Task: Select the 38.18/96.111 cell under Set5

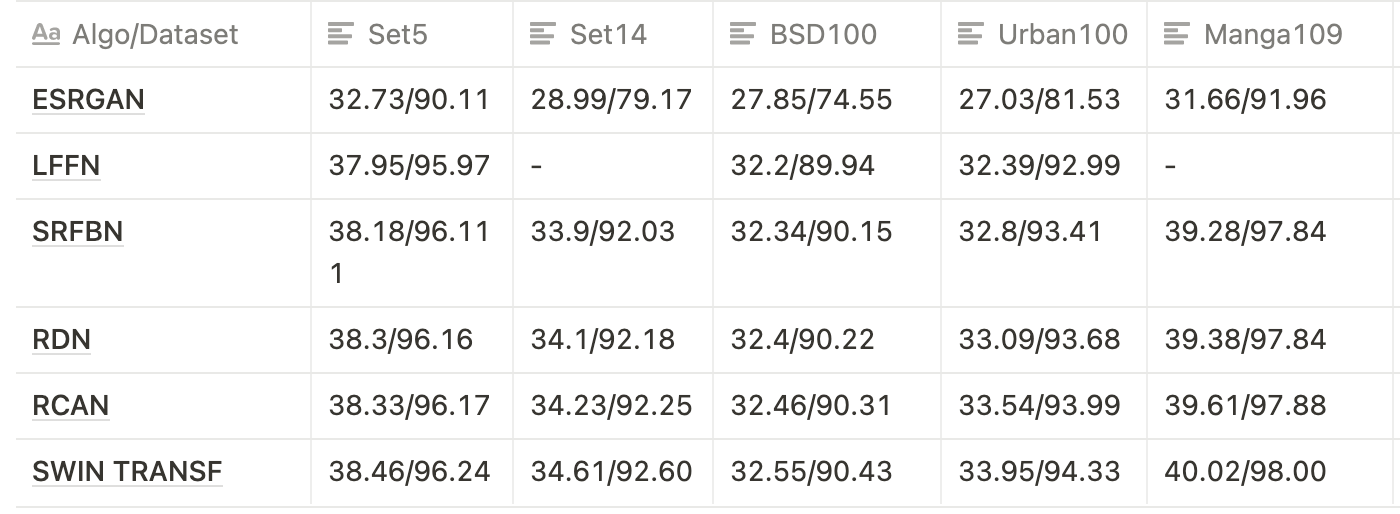Action: pyautogui.click(x=412, y=253)
